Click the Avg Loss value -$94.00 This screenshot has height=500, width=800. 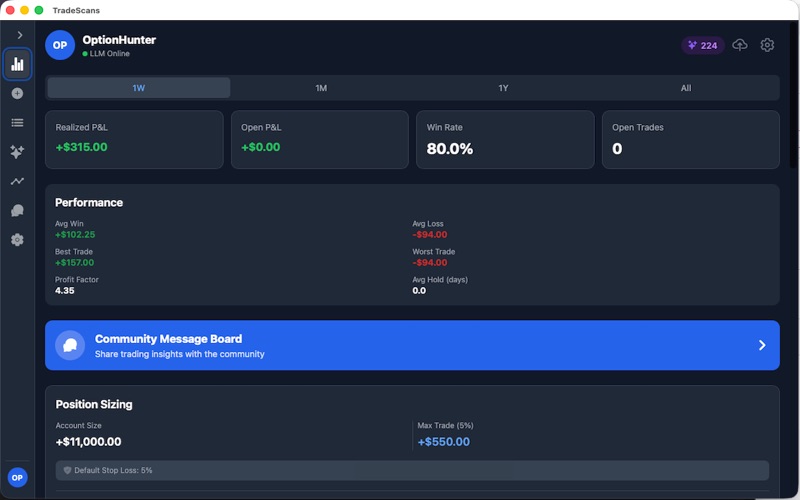tap(430, 235)
